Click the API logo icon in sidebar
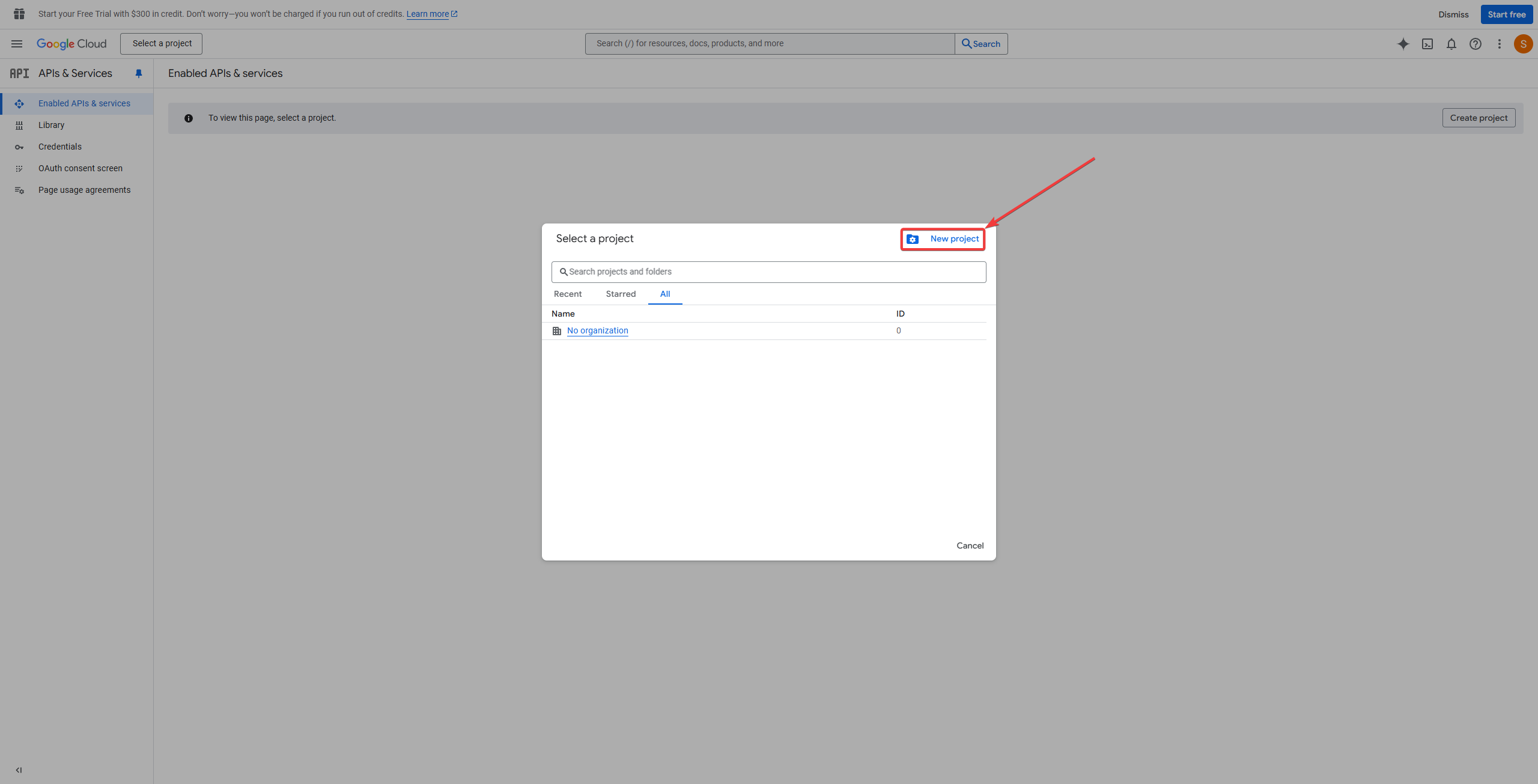 click(19, 73)
